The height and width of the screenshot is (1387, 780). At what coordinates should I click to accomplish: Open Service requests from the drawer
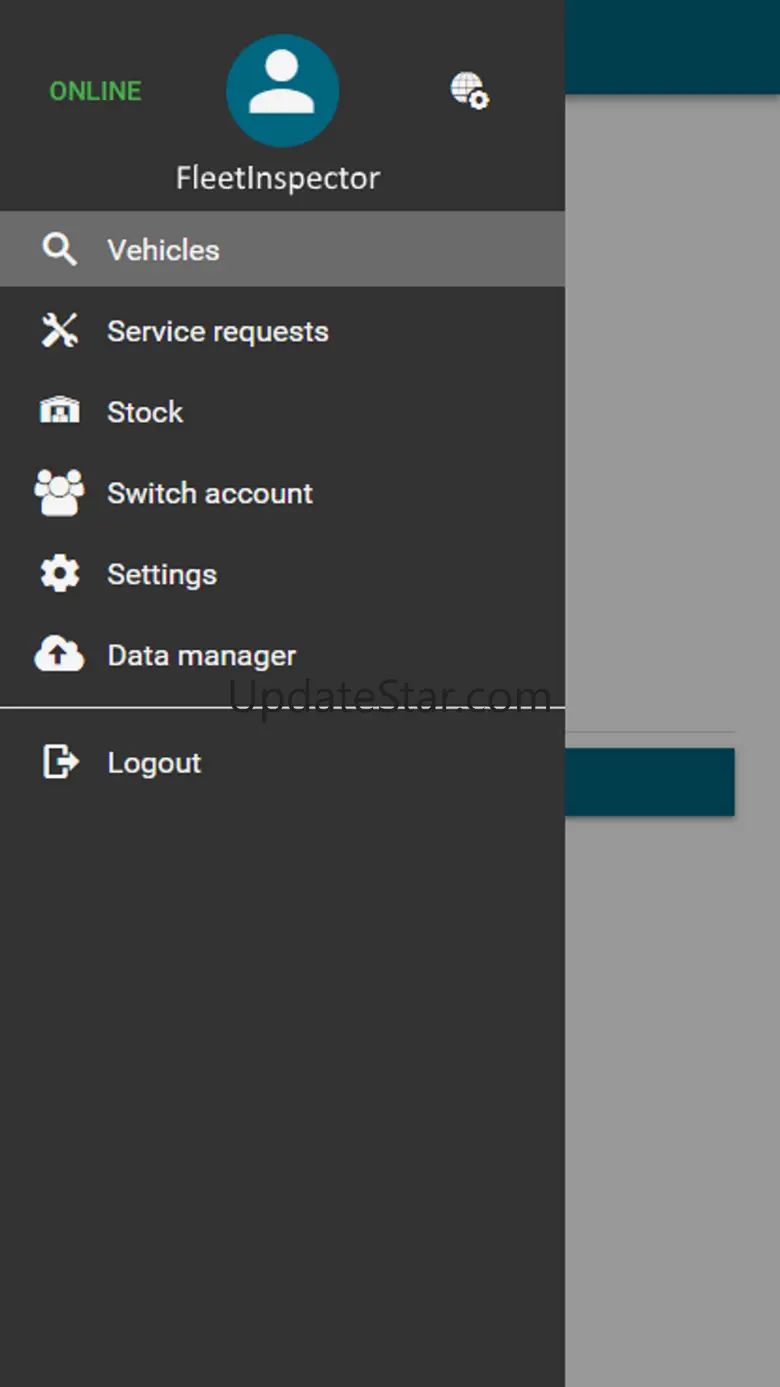click(282, 330)
